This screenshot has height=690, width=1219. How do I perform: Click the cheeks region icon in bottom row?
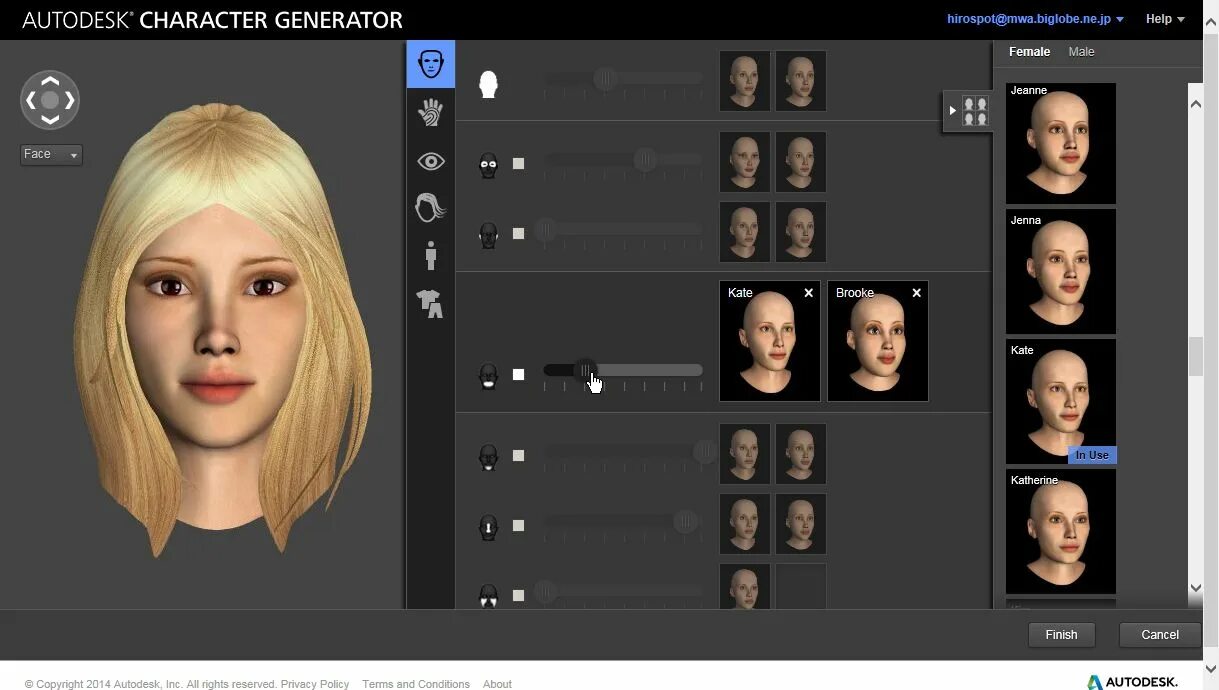[x=488, y=597]
